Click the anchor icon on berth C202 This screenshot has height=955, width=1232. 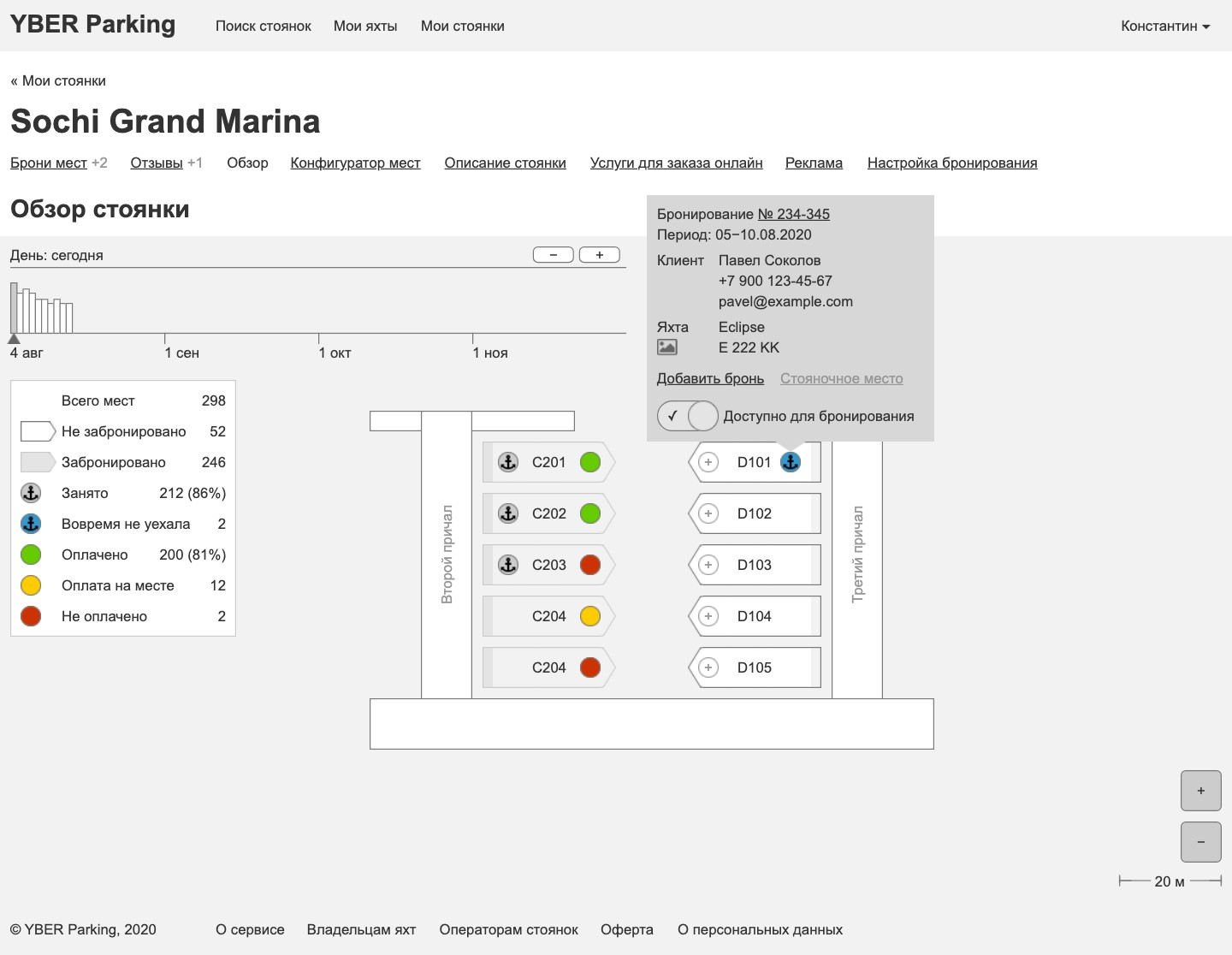(508, 513)
